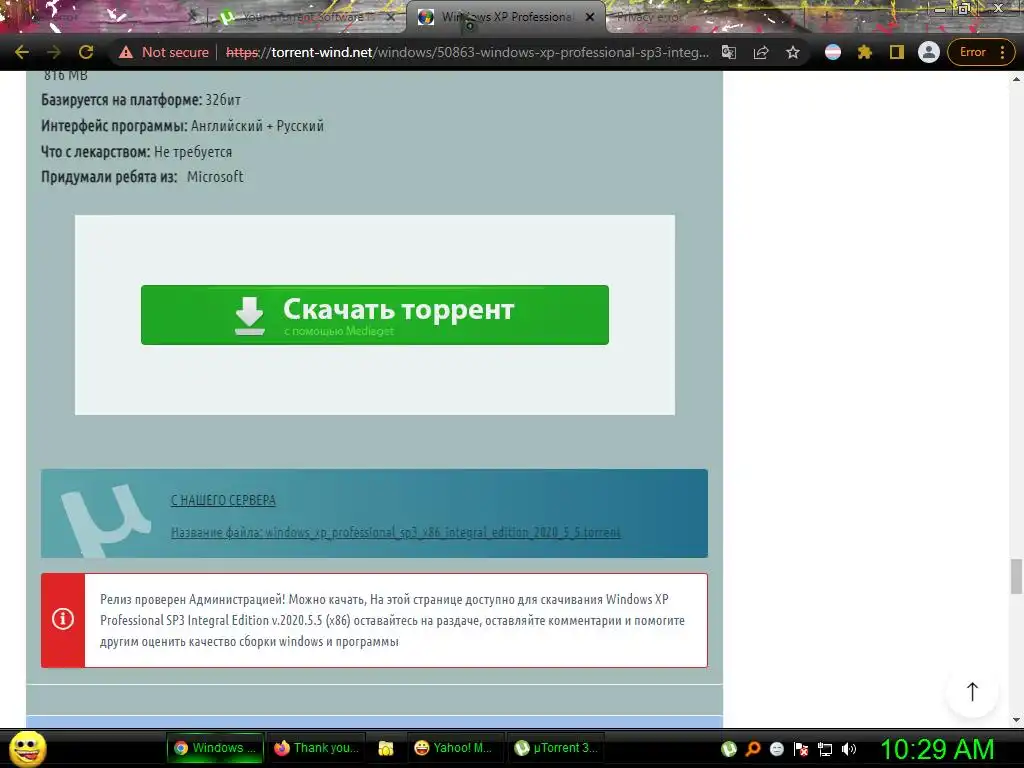Click the 10:29 AM taskbar clock
Screen dimensions: 1024x768
pyautogui.click(x=937, y=749)
